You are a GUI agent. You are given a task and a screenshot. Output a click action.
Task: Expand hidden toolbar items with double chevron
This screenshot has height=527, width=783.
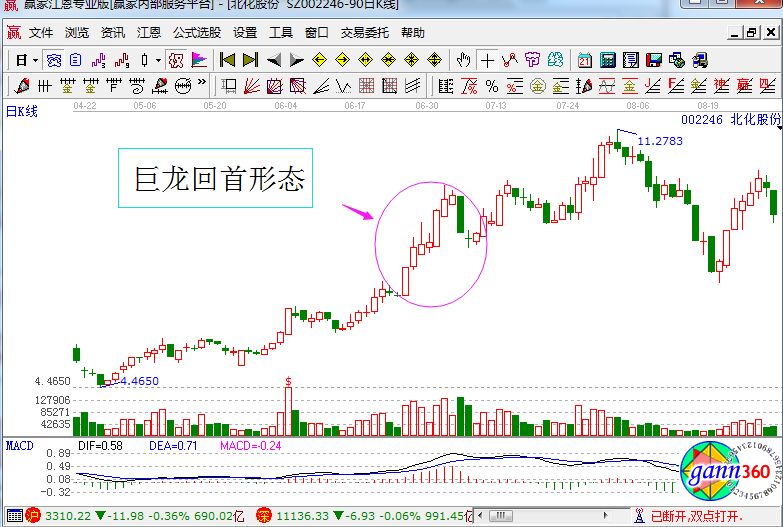click(x=201, y=84)
